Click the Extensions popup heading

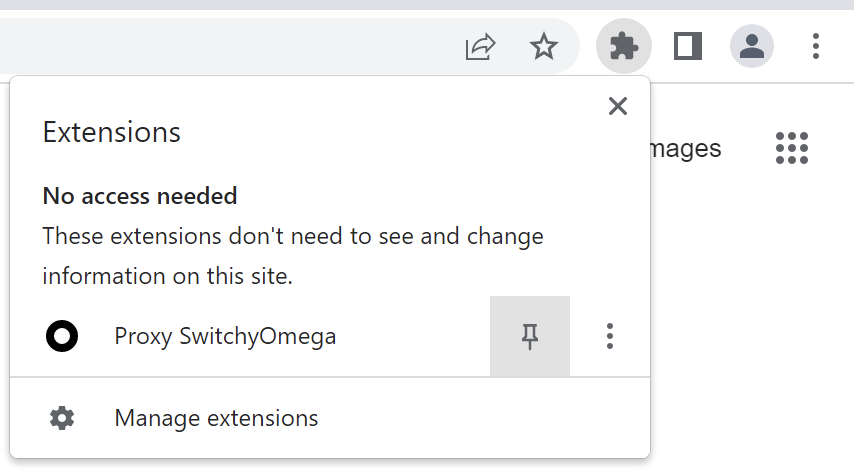pos(111,132)
